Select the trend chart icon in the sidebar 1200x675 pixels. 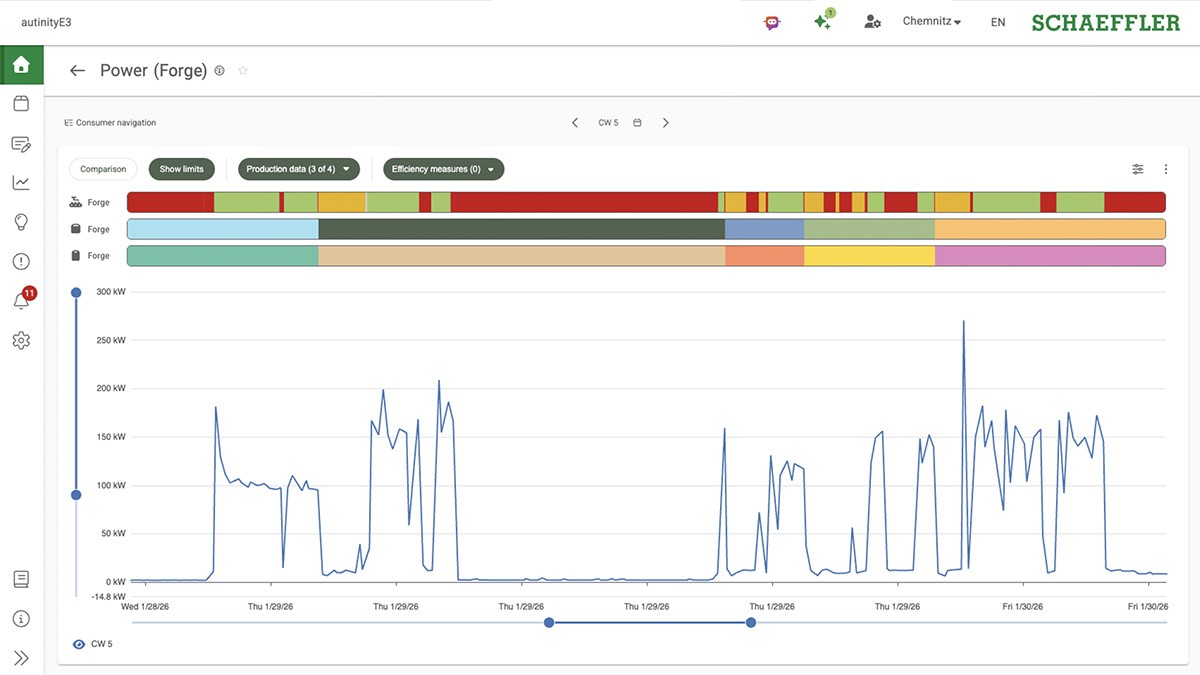(x=21, y=181)
